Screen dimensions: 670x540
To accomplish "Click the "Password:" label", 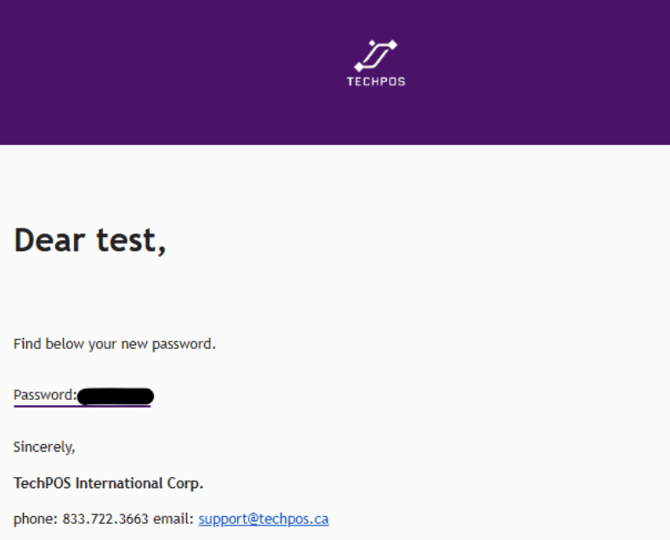I will [x=45, y=395].
